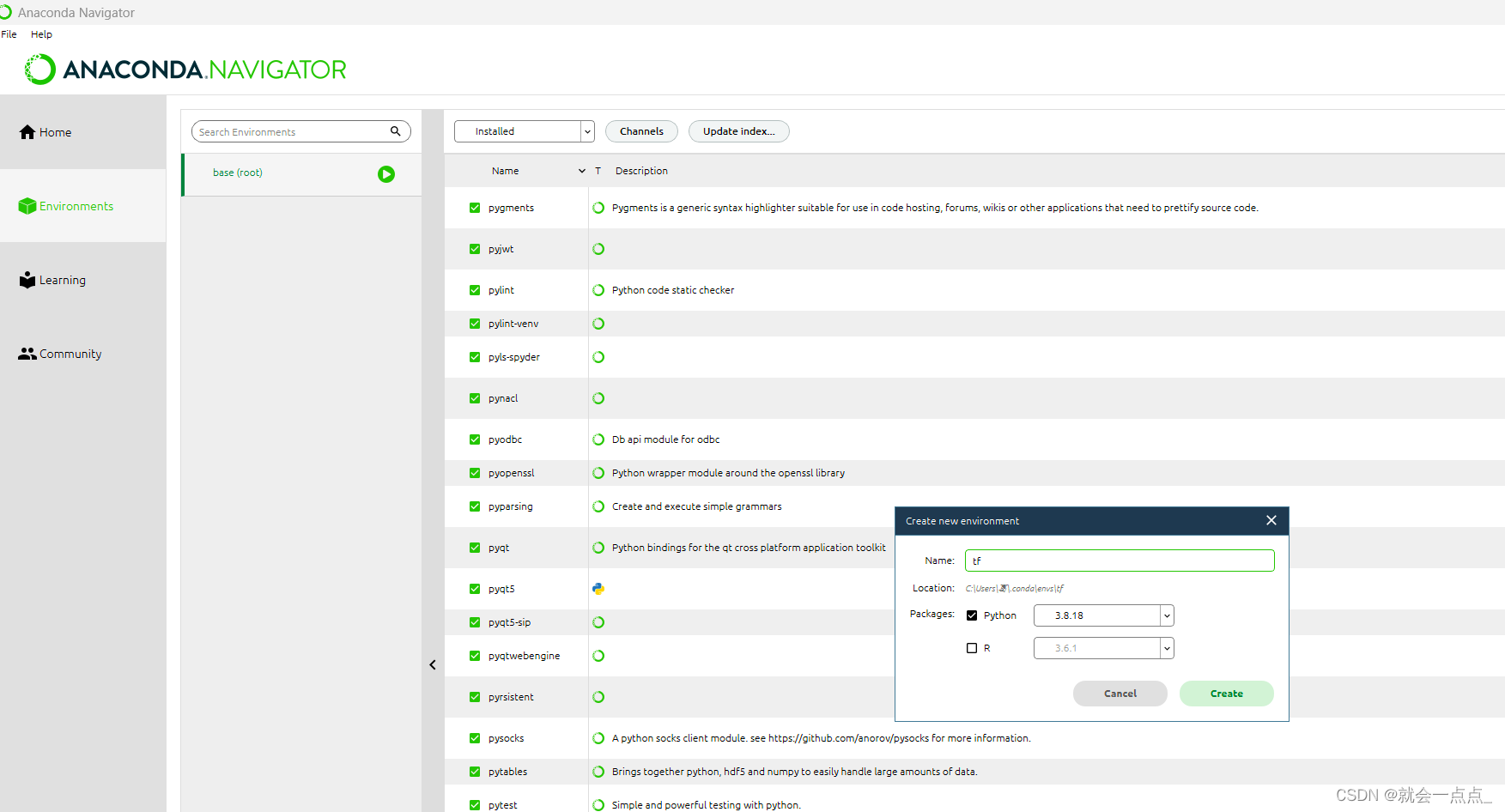
Task: Click the conda type icon for pynacl
Action: pyautogui.click(x=598, y=398)
